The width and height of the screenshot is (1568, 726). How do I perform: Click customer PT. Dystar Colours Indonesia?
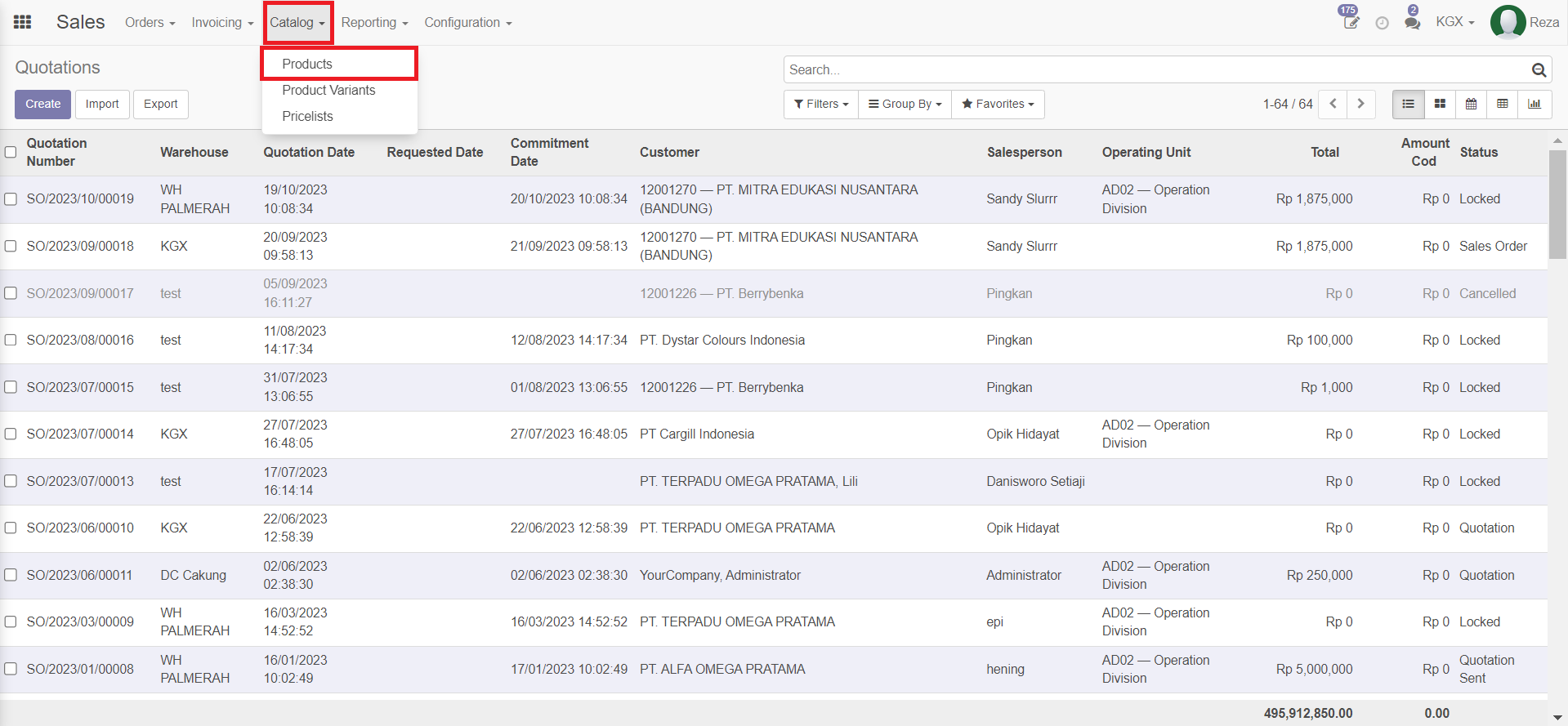point(722,340)
